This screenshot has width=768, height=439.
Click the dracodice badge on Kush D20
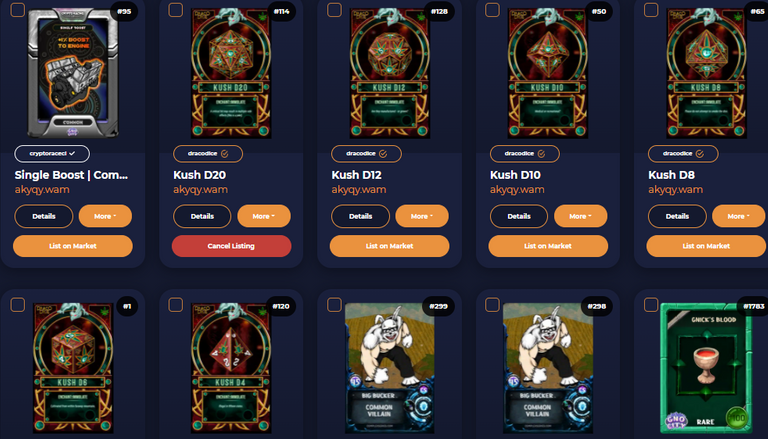(208, 153)
